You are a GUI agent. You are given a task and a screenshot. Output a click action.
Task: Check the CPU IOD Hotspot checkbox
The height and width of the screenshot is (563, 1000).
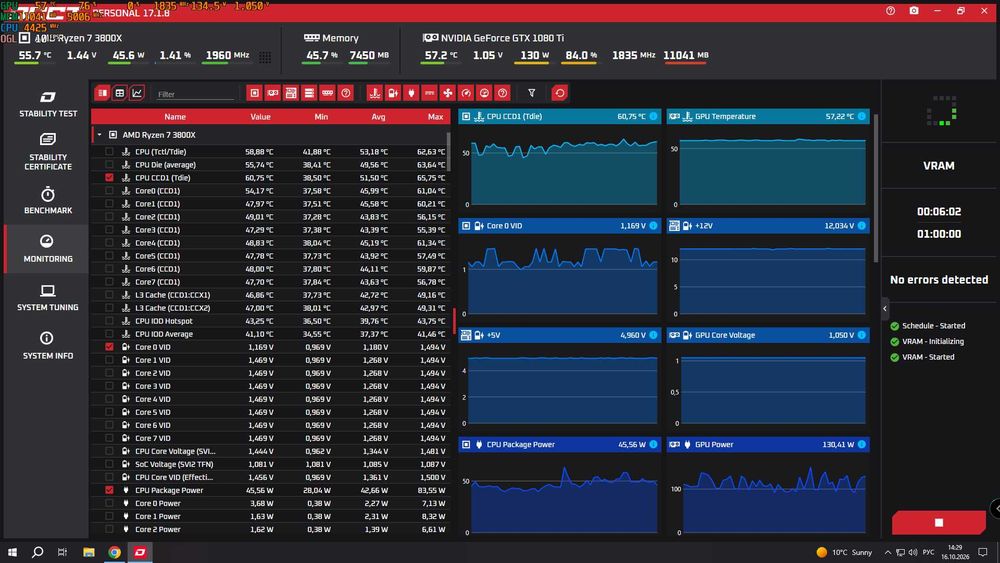tap(109, 321)
